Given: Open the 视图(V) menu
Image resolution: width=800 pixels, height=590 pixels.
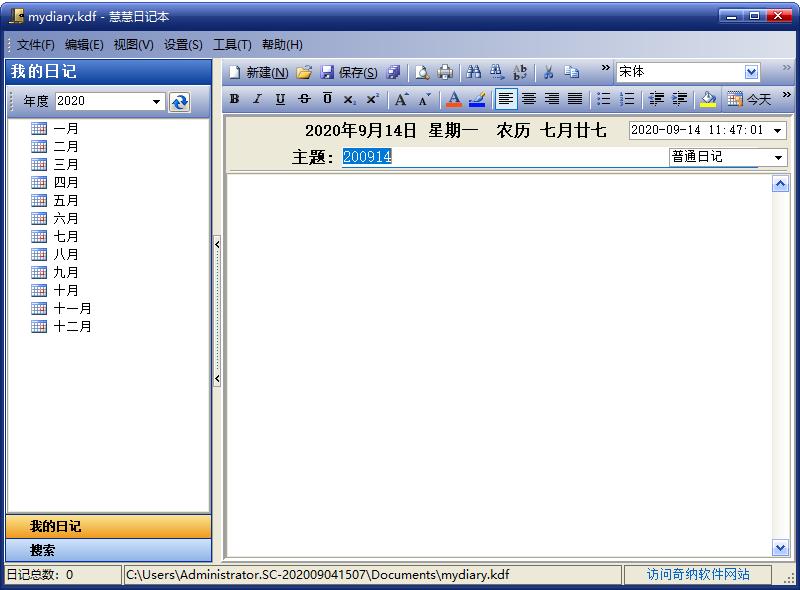Looking at the screenshot, I should [x=133, y=45].
